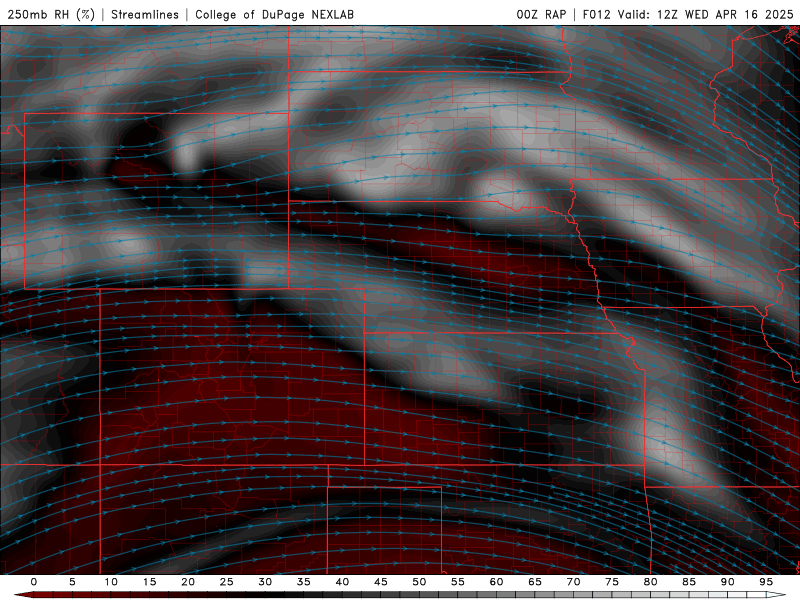Click the "75" colorbar label
Viewport: 800px width, 600px height.
pos(612,582)
